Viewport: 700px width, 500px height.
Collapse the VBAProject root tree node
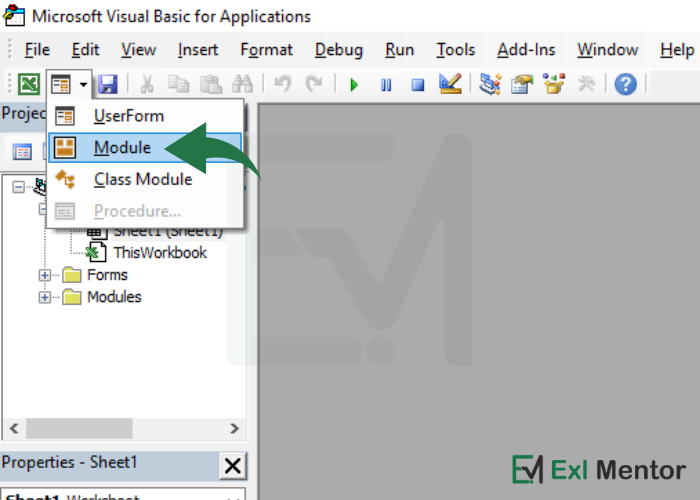click(x=18, y=187)
